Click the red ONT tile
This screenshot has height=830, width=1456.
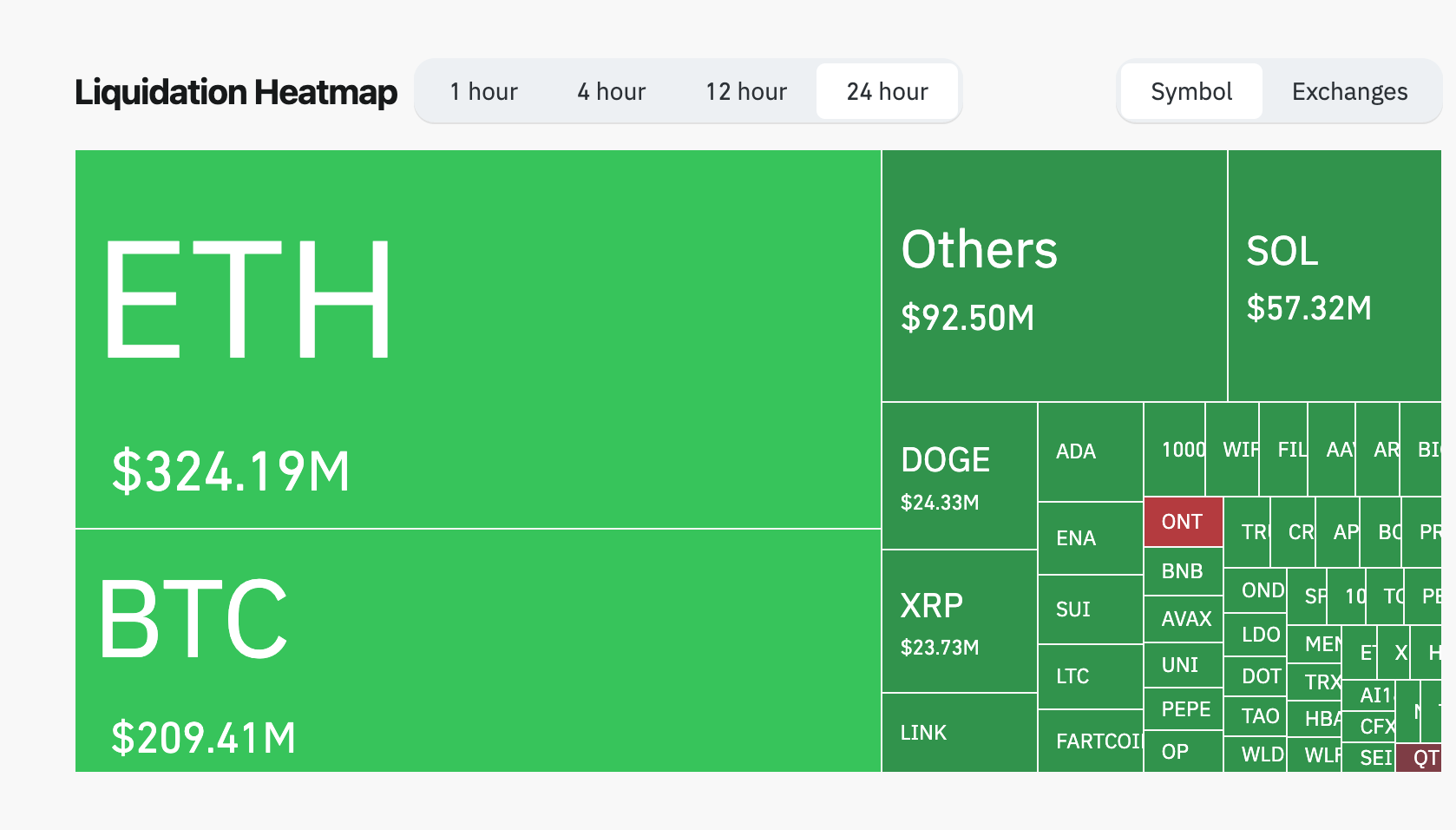(1183, 522)
